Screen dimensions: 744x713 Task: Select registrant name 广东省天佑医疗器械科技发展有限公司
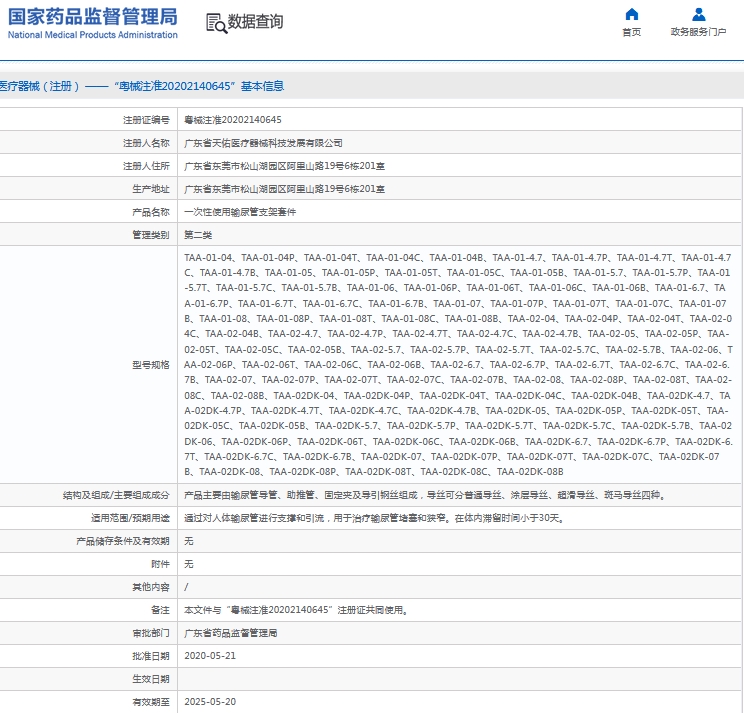263,143
